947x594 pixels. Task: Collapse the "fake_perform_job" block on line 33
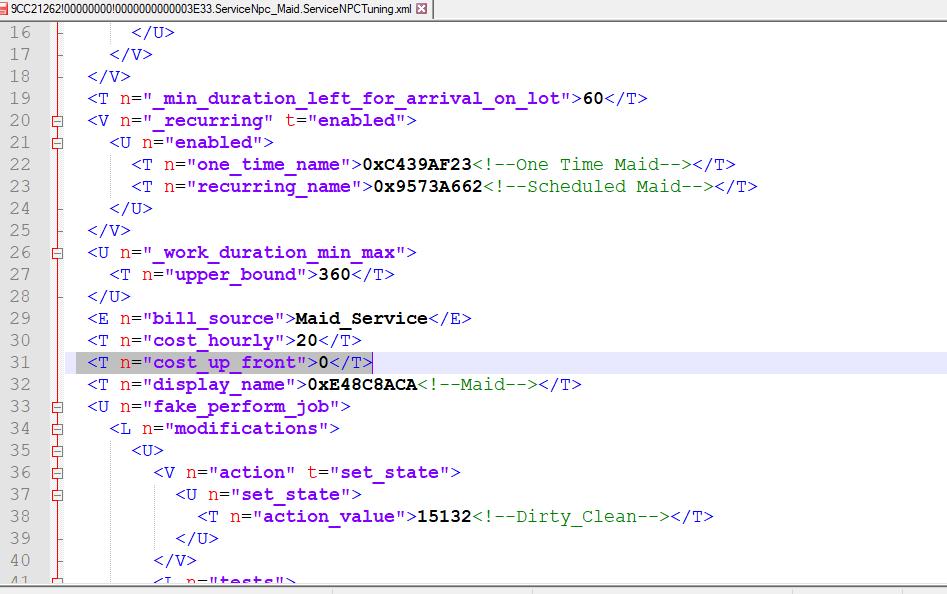point(57,407)
